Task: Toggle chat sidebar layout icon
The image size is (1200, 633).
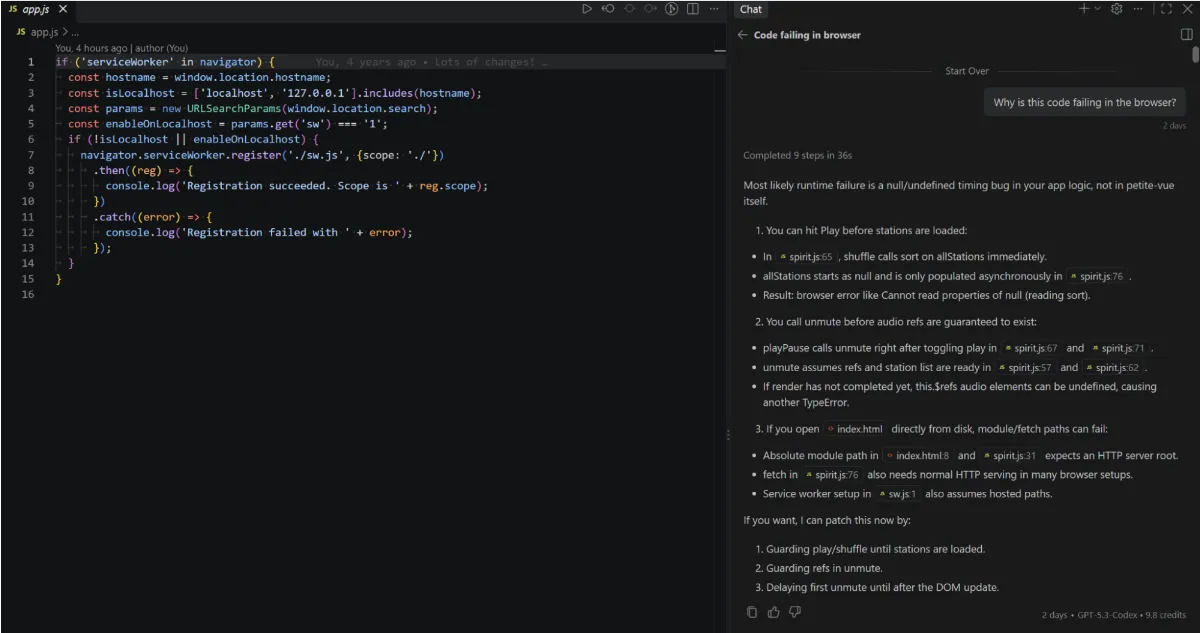Action: 1187,35
